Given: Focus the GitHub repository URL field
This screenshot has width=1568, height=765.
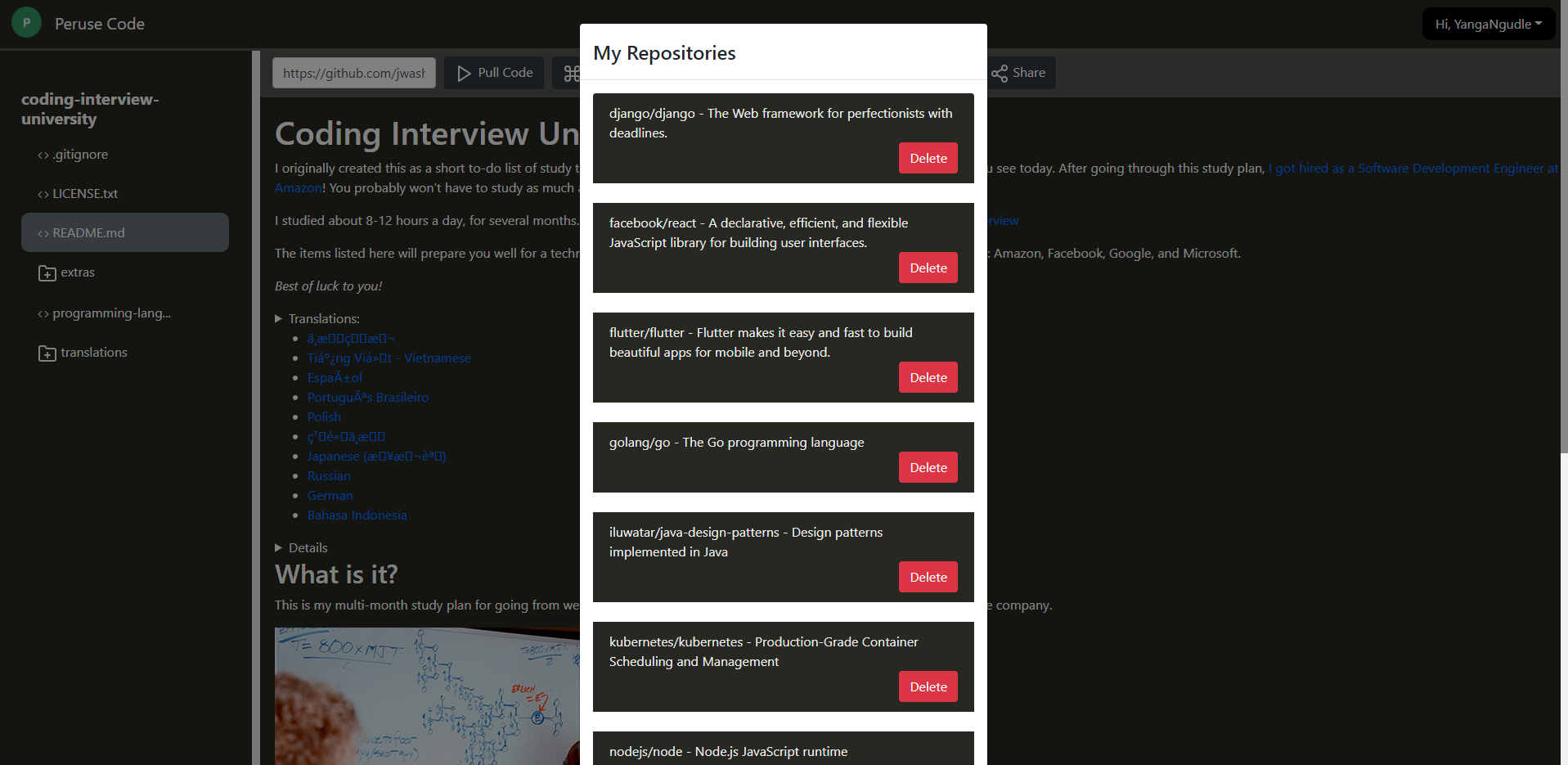Looking at the screenshot, I should click(354, 73).
